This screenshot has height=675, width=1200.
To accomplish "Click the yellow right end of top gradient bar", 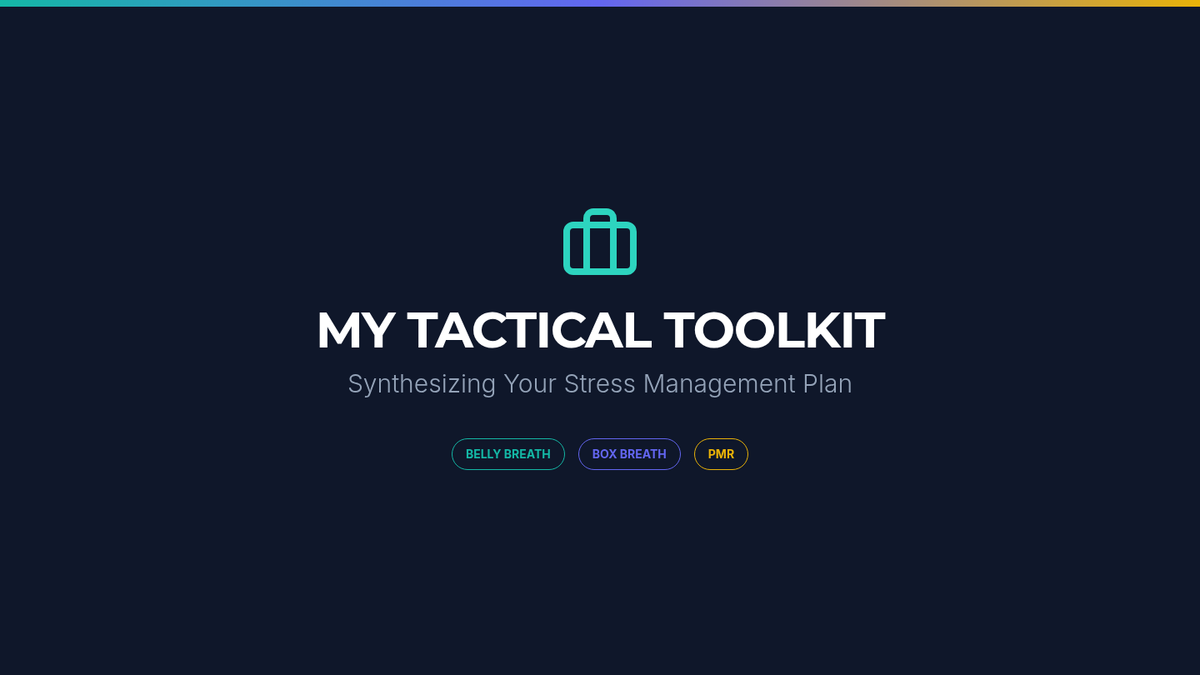I will click(x=1180, y=3).
